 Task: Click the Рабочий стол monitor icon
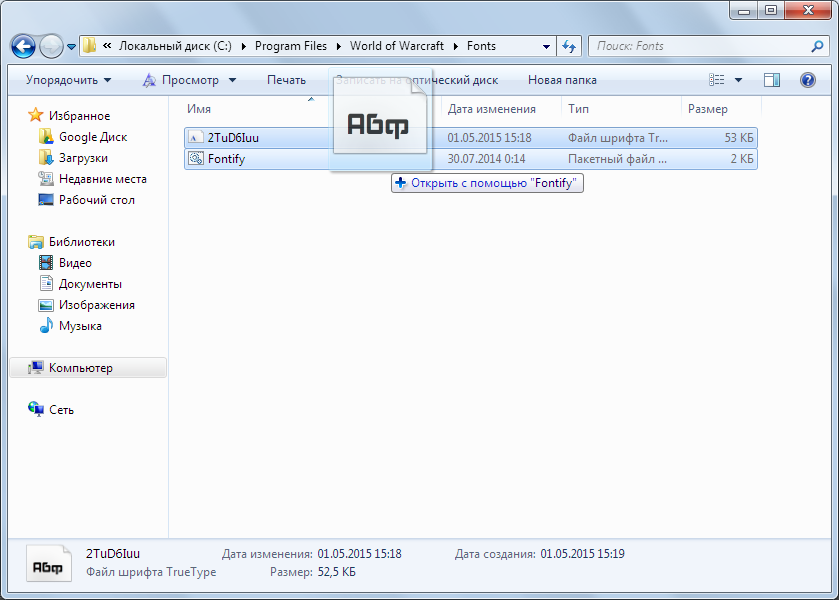coord(46,200)
